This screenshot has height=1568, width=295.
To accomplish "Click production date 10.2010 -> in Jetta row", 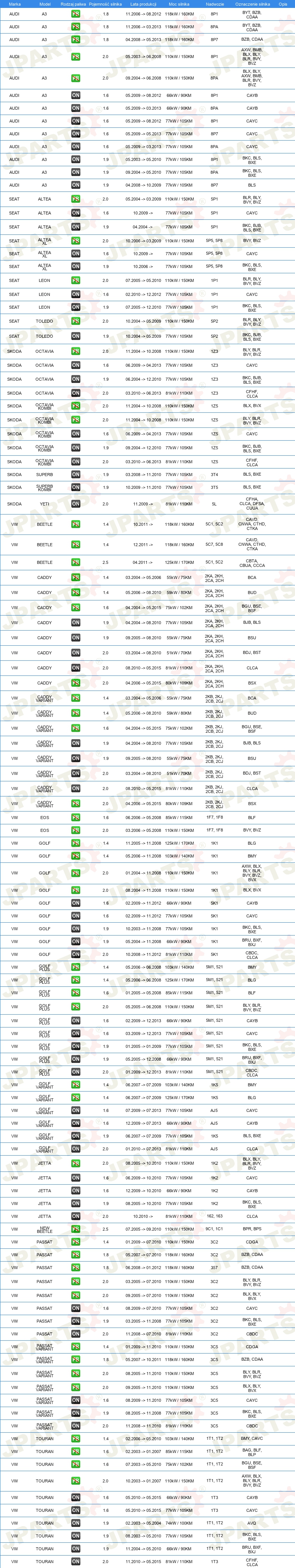I will click(x=143, y=1216).
